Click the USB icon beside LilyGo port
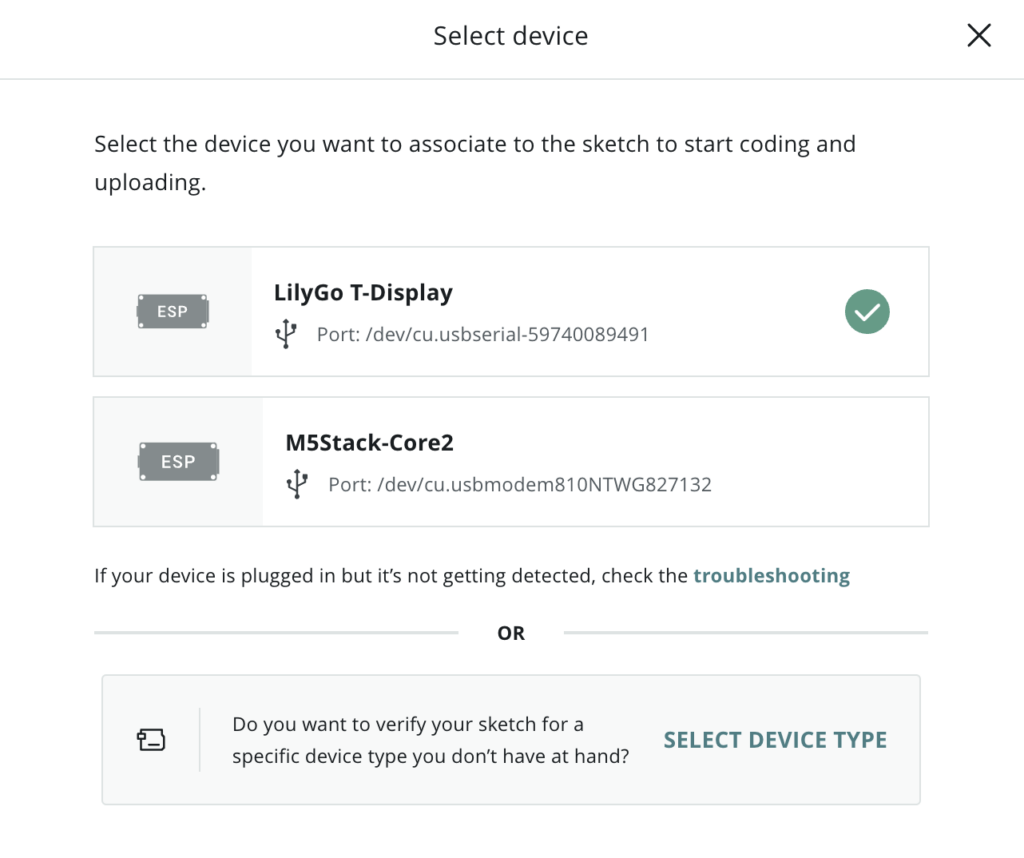The width and height of the screenshot is (1024, 858). [286, 334]
